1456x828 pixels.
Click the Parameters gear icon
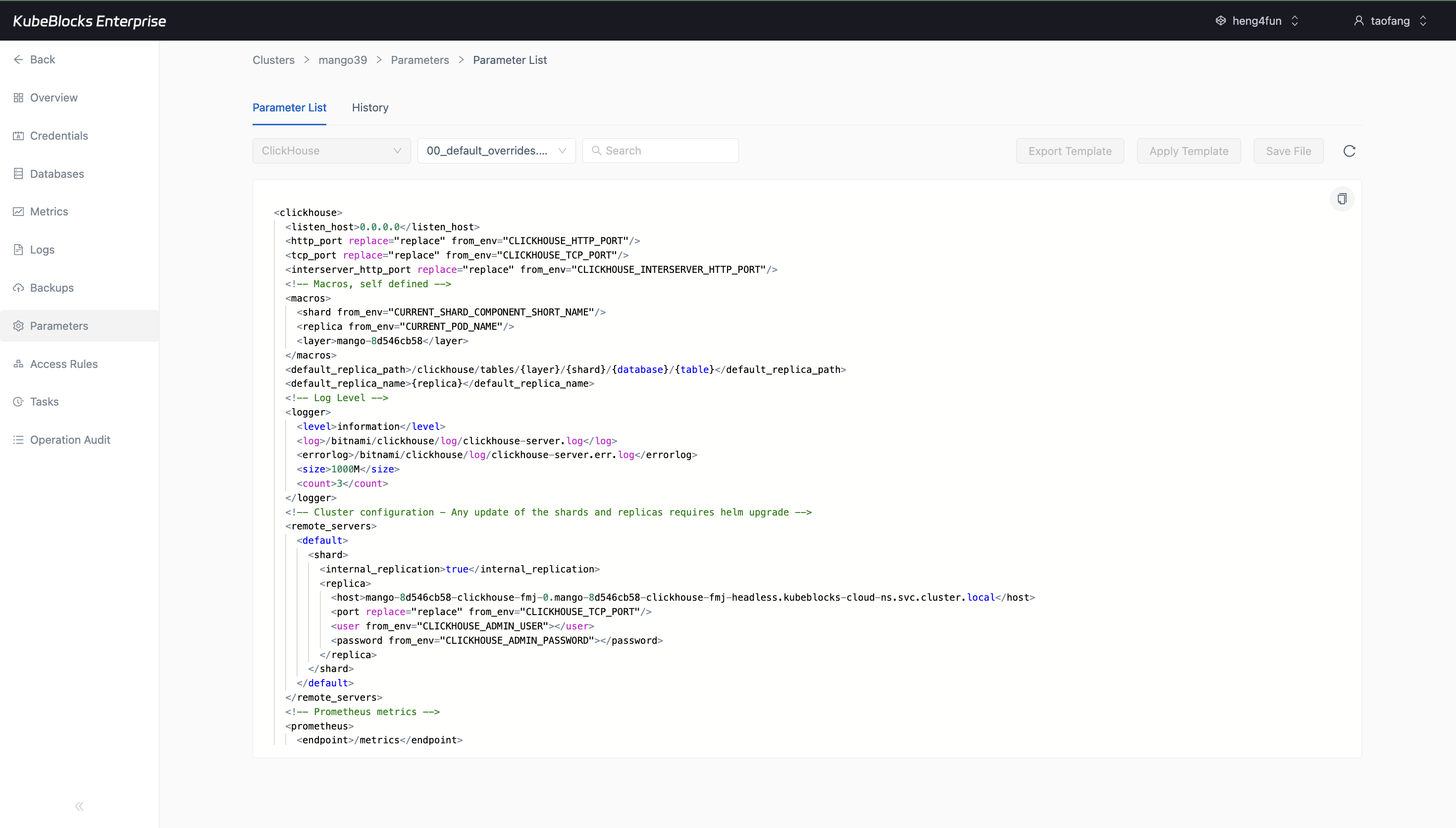(18, 326)
